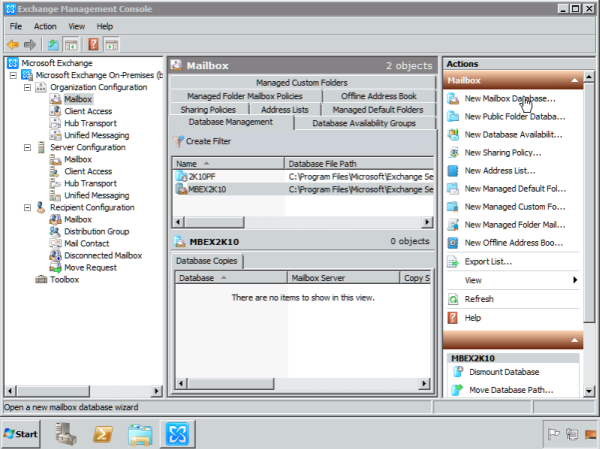This screenshot has width=600, height=449.
Task: Select the MBEX2K10 database row
Action: [303, 189]
